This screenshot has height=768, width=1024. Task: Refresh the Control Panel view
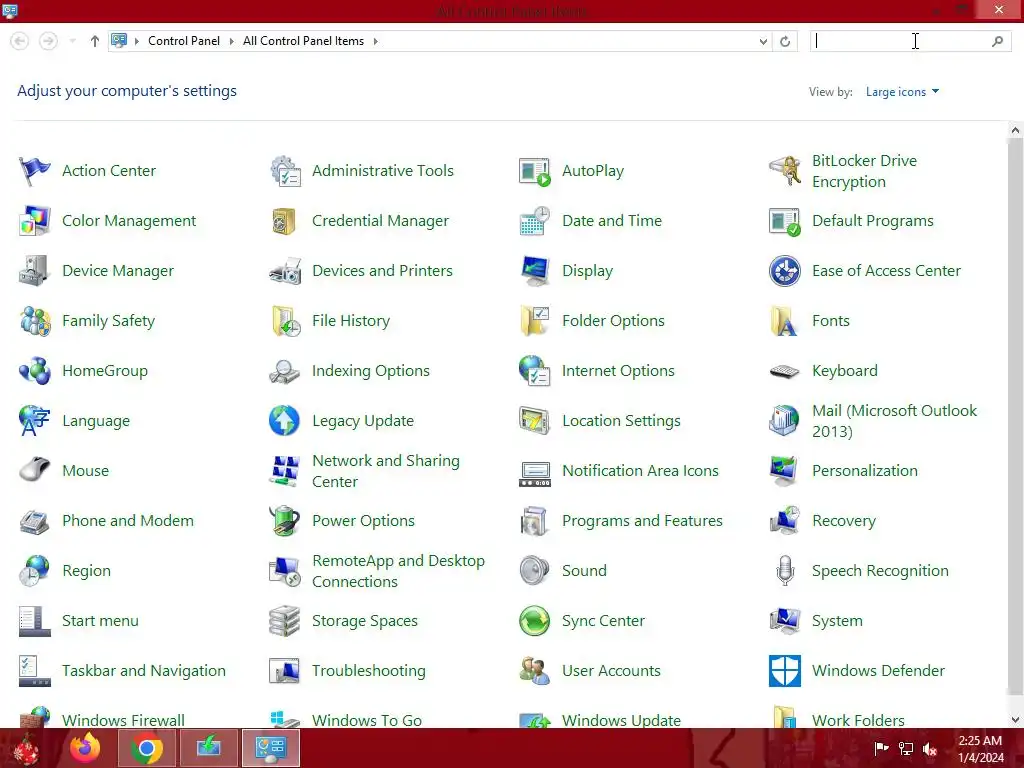[785, 41]
